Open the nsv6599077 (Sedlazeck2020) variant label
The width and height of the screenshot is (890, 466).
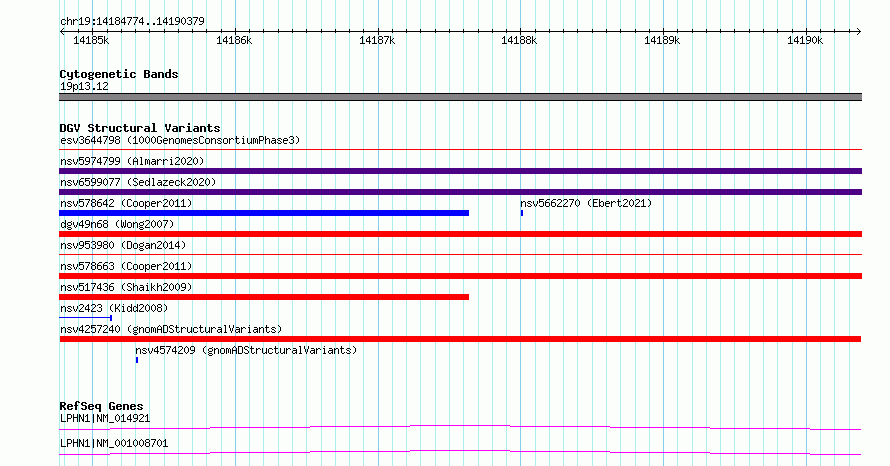pos(138,182)
